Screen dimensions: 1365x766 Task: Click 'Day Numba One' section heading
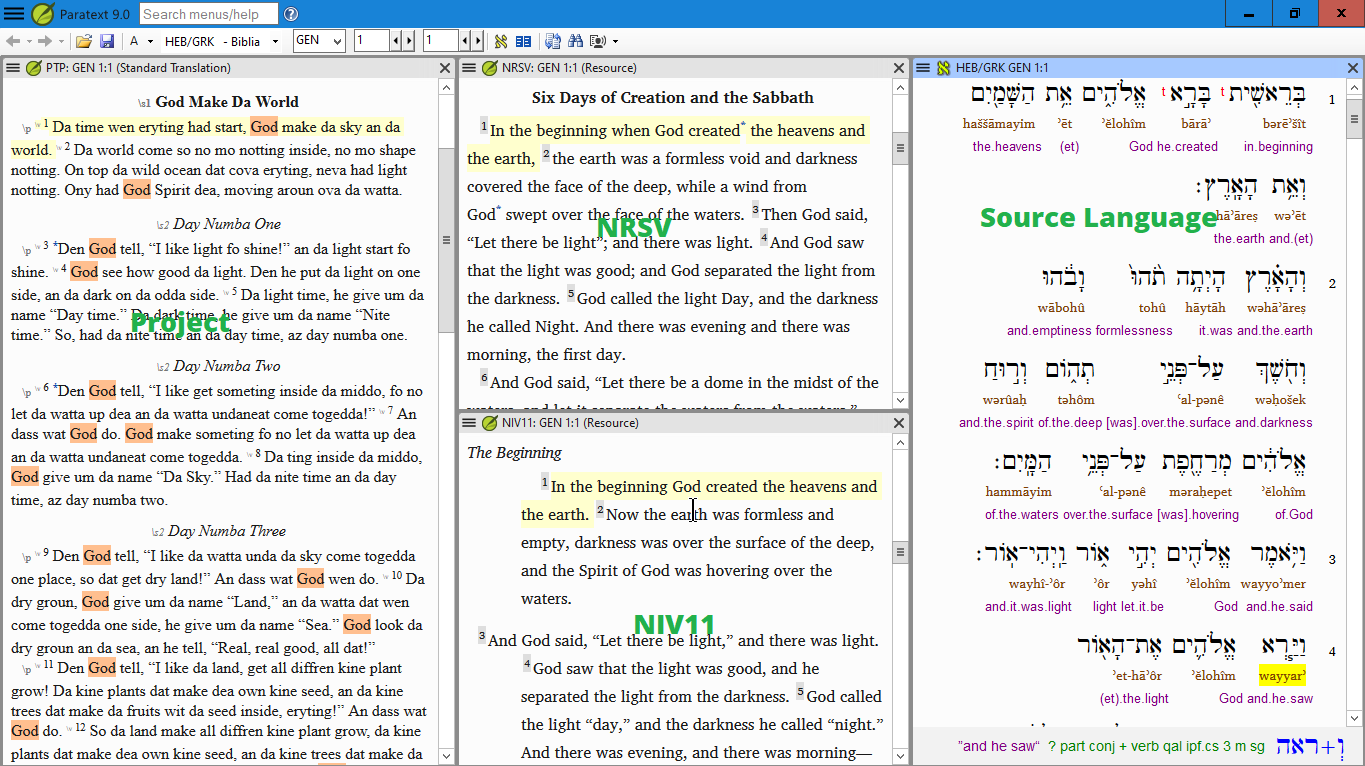tap(227, 224)
